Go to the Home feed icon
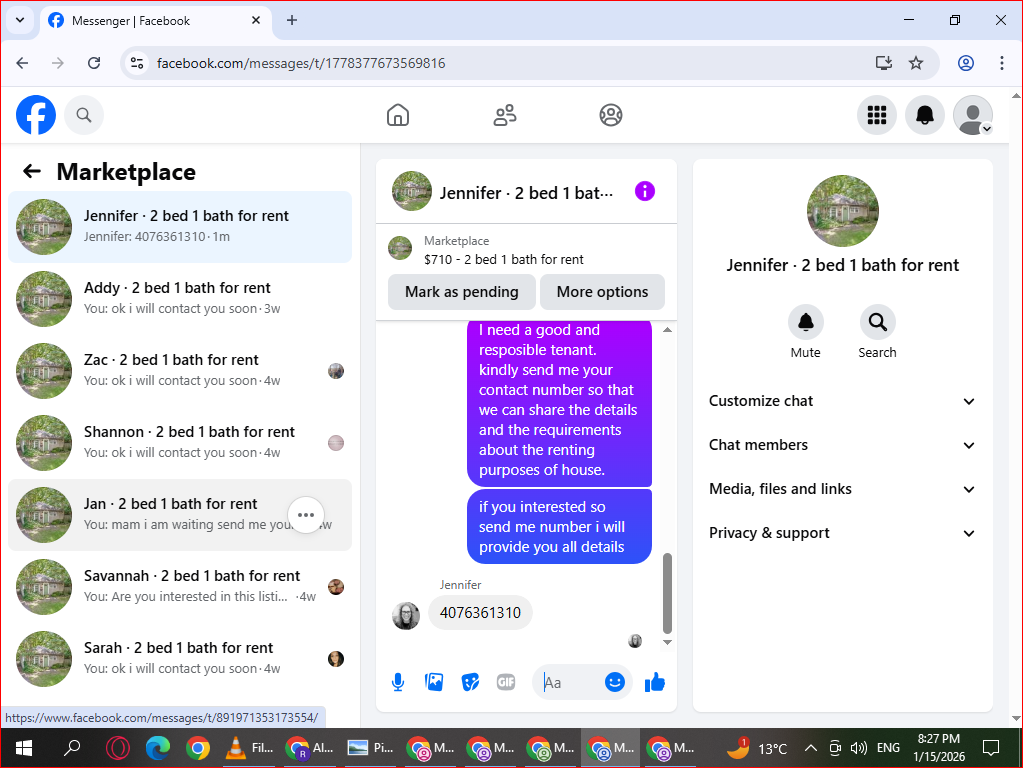The width and height of the screenshot is (1023, 768). 397,115
